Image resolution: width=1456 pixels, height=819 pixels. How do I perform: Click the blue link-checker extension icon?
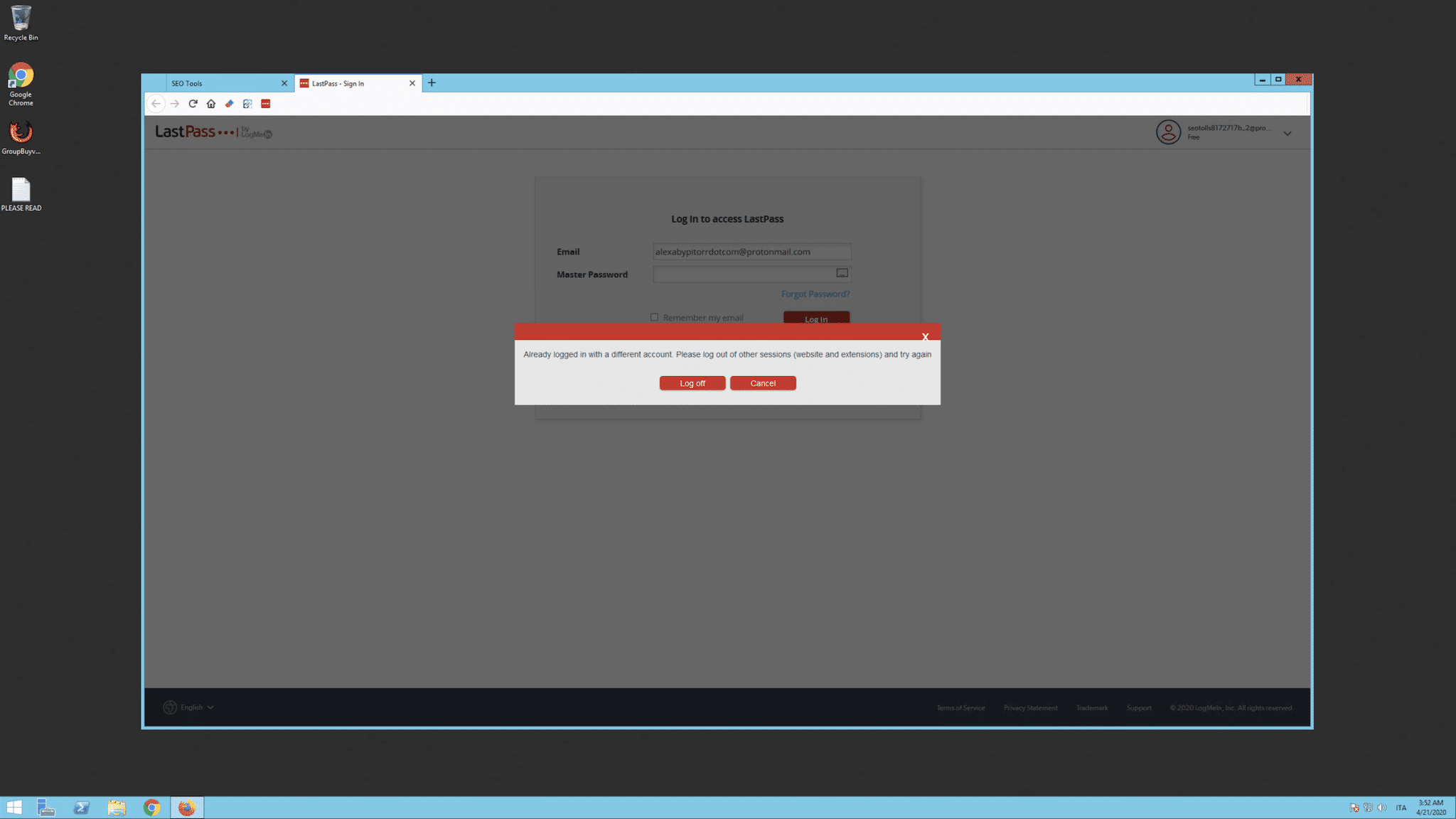[x=247, y=104]
